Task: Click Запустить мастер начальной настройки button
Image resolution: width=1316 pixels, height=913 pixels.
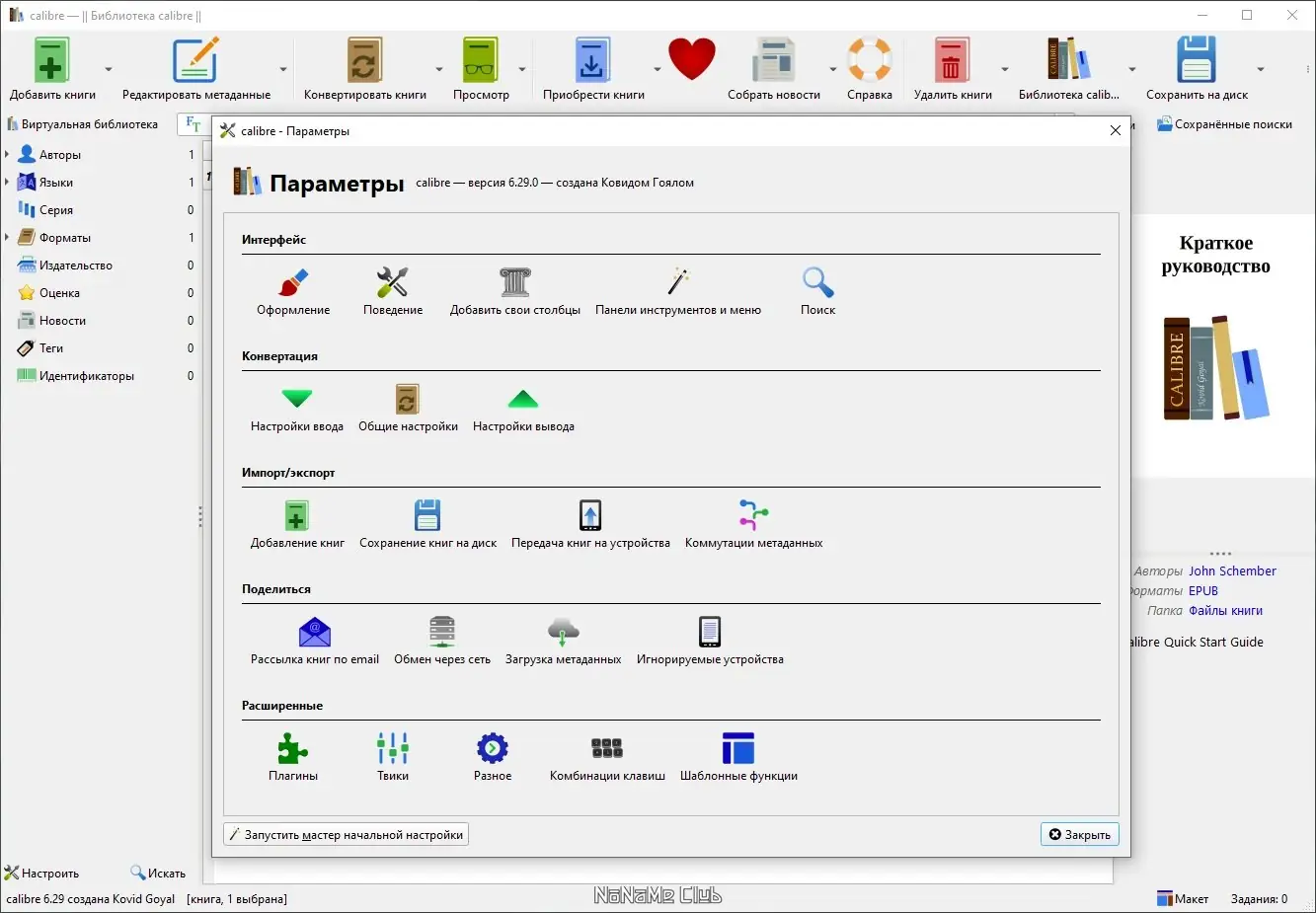Action: point(347,835)
